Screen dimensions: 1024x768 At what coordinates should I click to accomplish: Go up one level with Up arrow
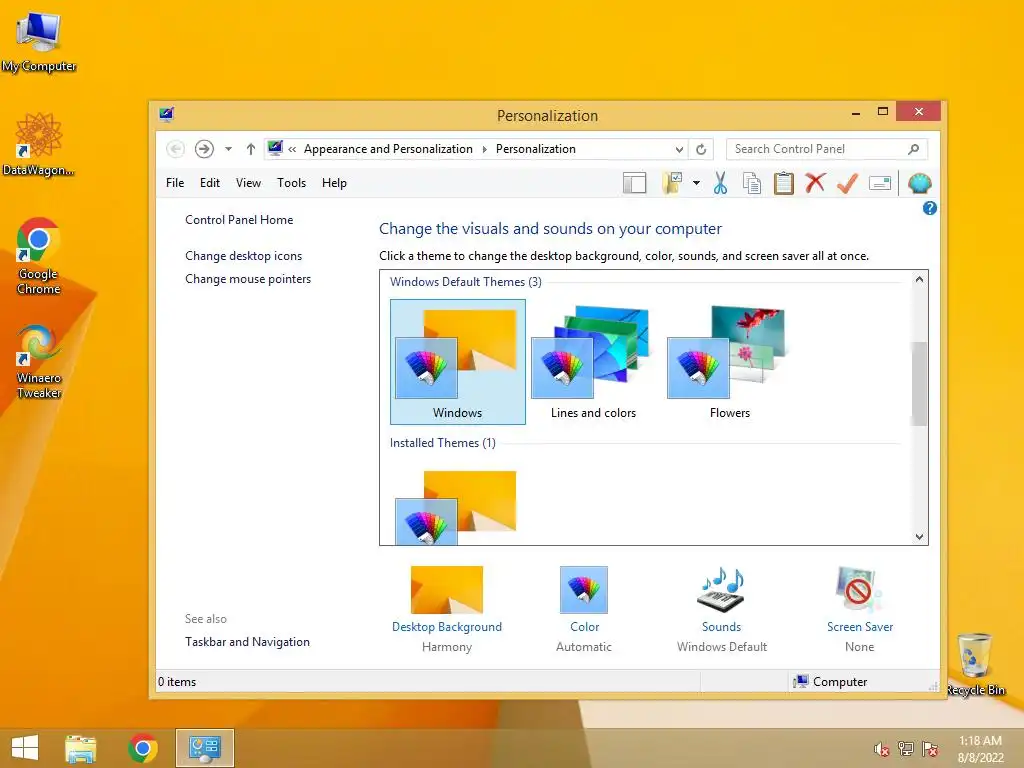point(251,149)
